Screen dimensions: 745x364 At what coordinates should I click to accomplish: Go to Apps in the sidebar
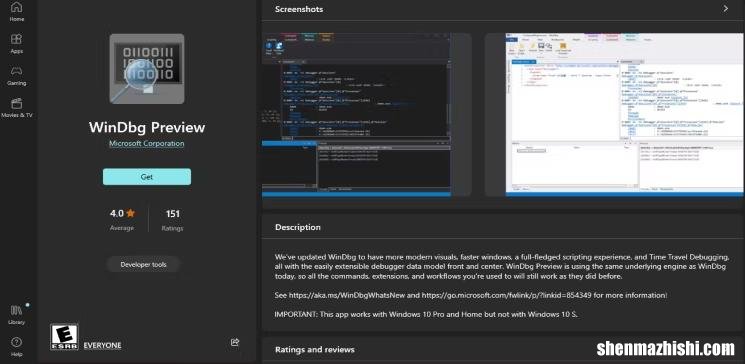(x=17, y=44)
